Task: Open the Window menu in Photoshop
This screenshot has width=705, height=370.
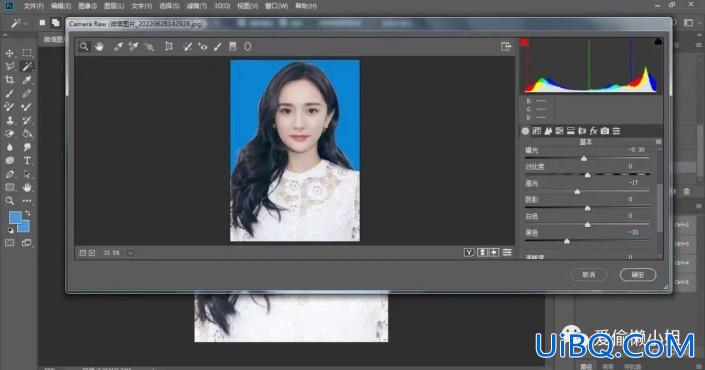Action: tap(276, 6)
